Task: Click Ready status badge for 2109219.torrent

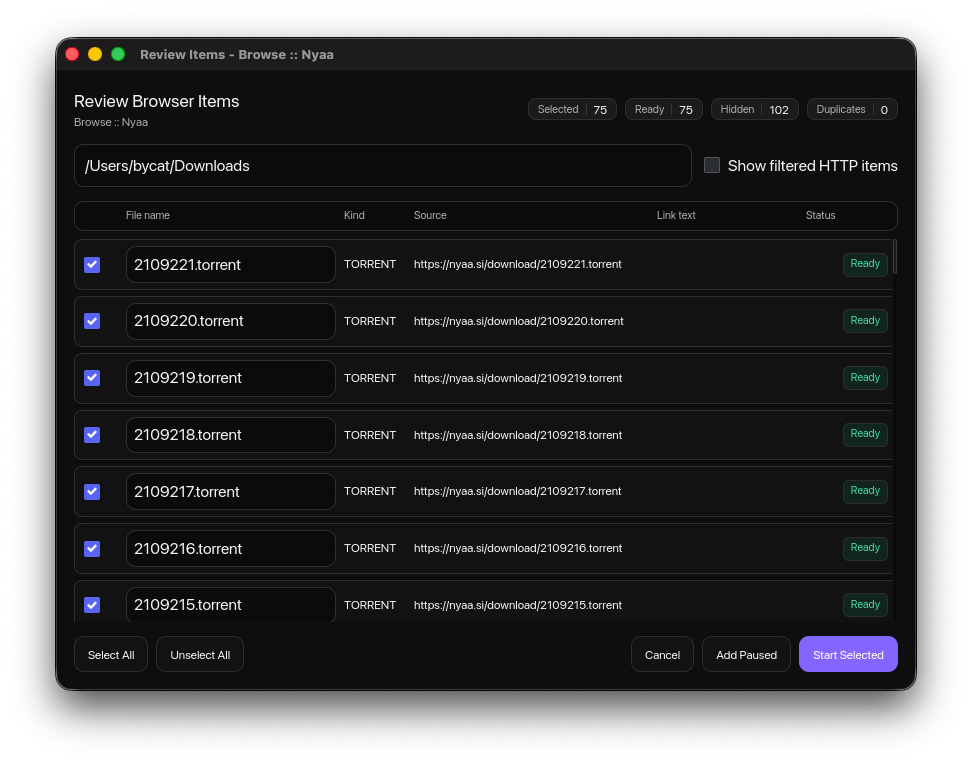Action: point(865,378)
